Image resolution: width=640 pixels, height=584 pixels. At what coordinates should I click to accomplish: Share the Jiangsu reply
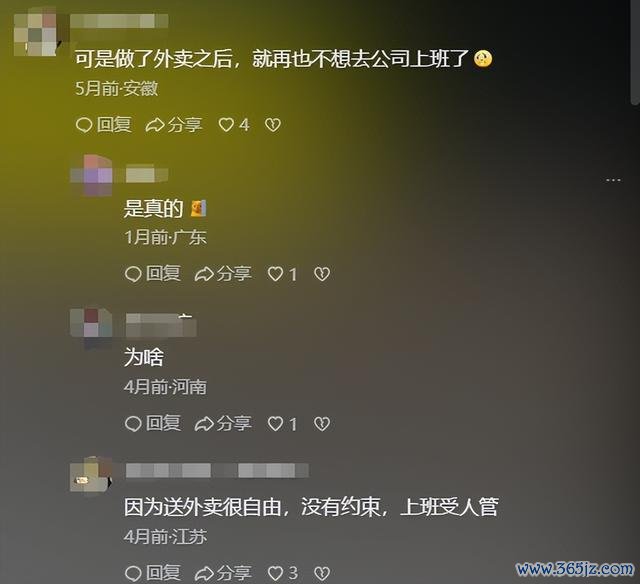coord(223,573)
